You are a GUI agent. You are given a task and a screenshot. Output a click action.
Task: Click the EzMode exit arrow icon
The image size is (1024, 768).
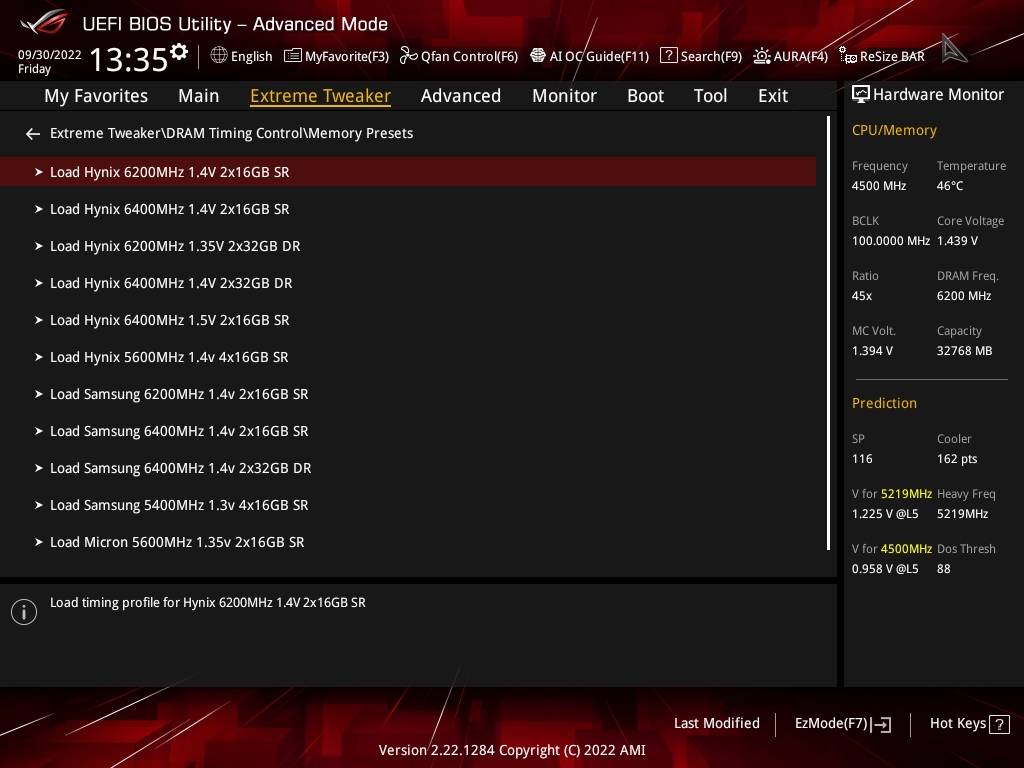click(x=881, y=724)
